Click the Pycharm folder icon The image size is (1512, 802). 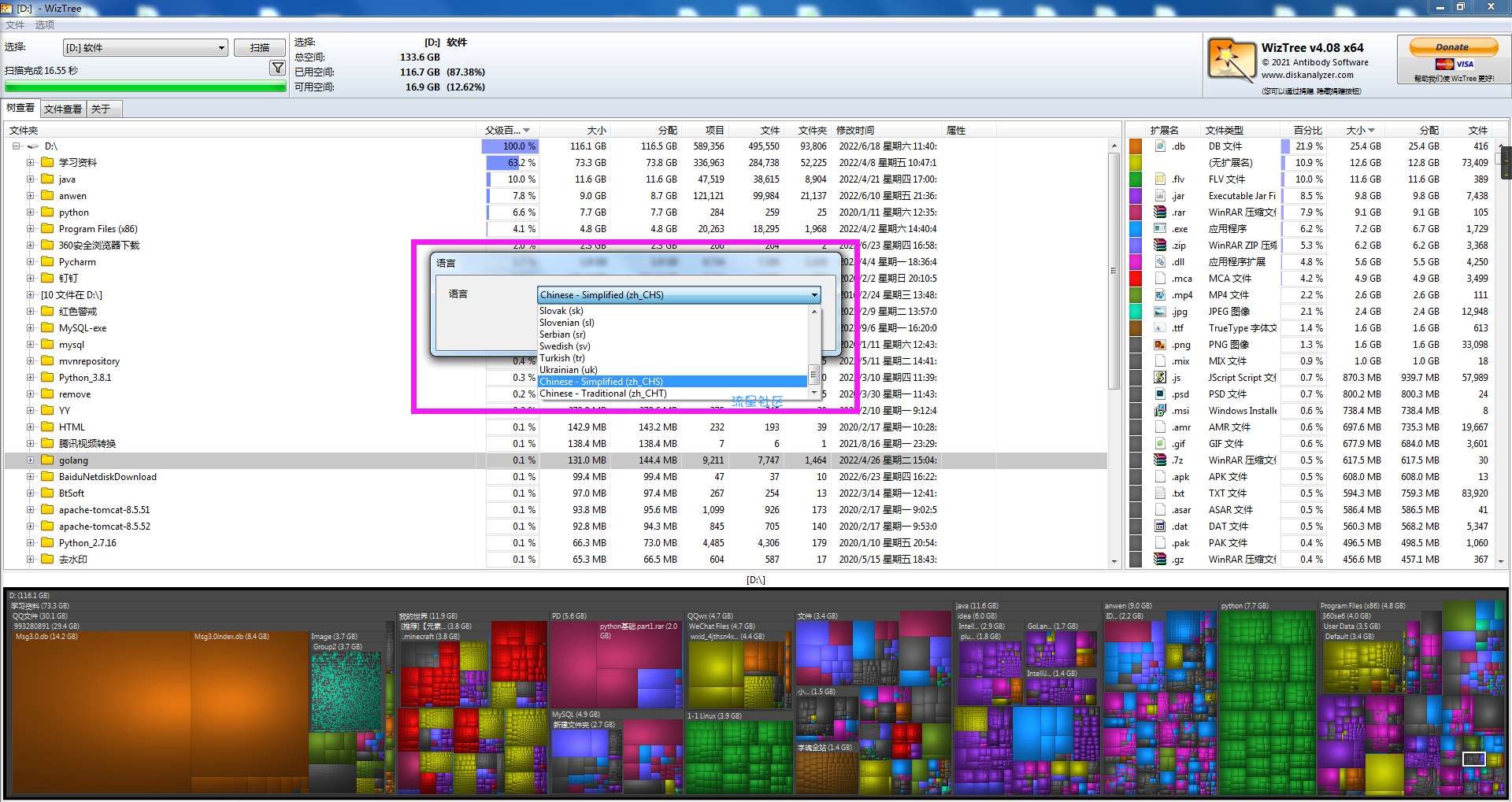(47, 262)
